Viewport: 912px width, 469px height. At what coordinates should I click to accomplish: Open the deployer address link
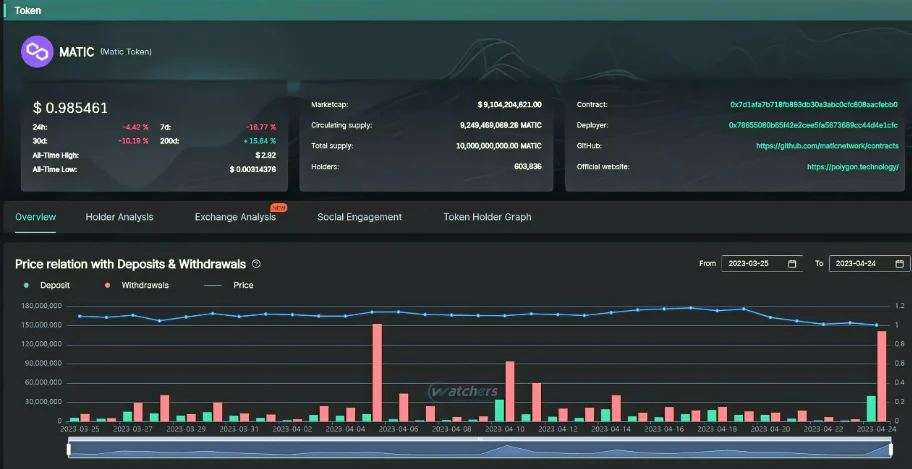point(813,125)
